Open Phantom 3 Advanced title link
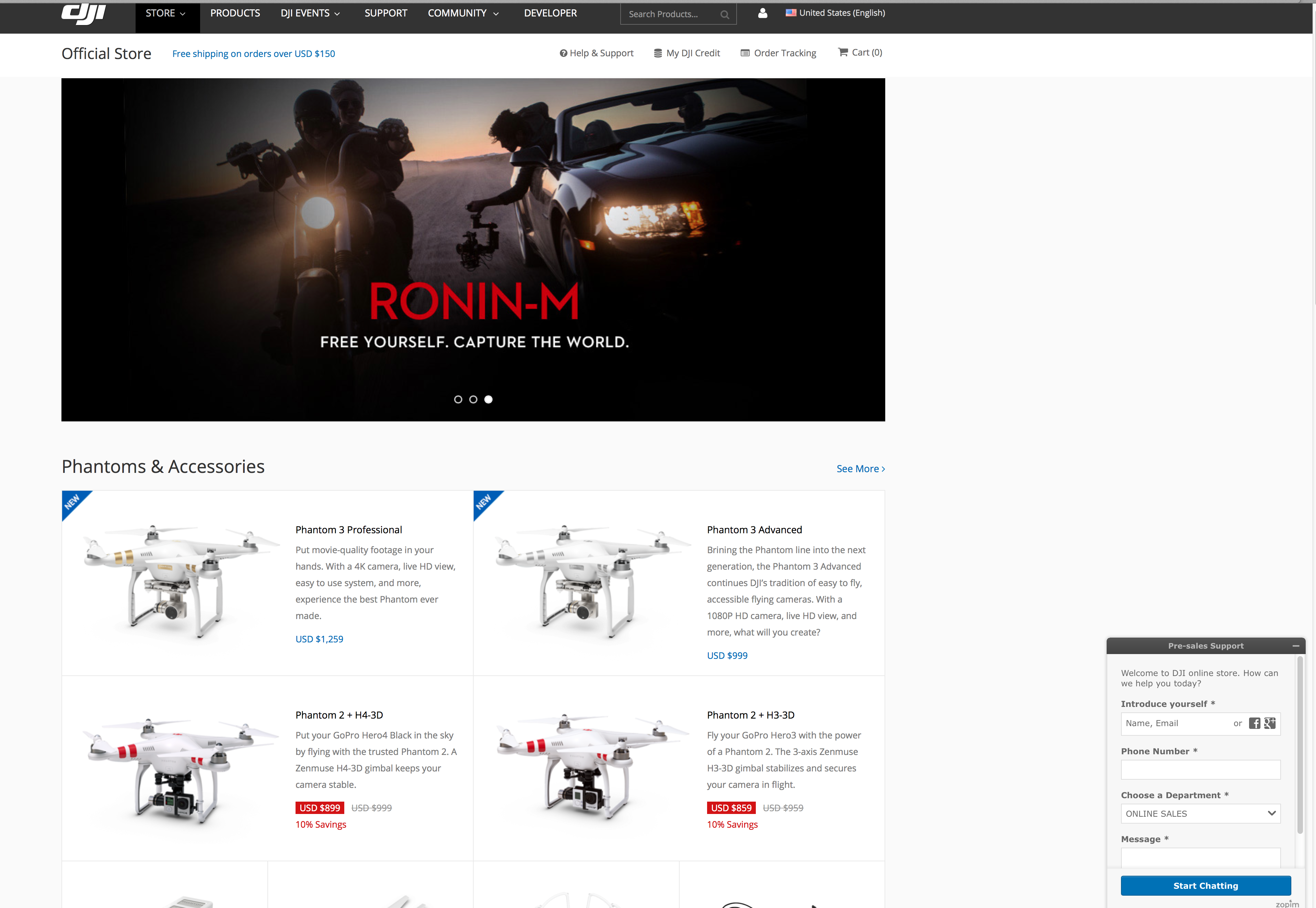The image size is (1316, 908). [754, 530]
